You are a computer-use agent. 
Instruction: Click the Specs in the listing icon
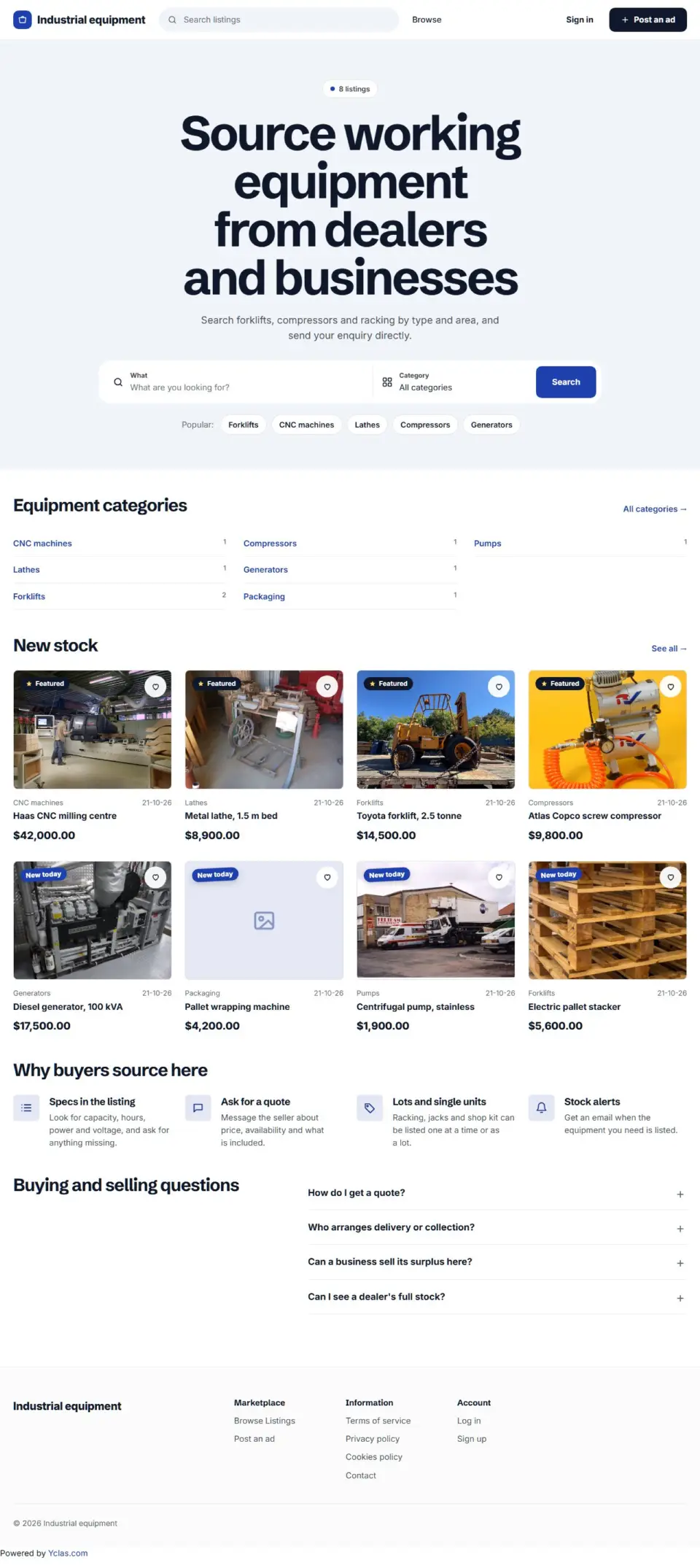tap(26, 1108)
